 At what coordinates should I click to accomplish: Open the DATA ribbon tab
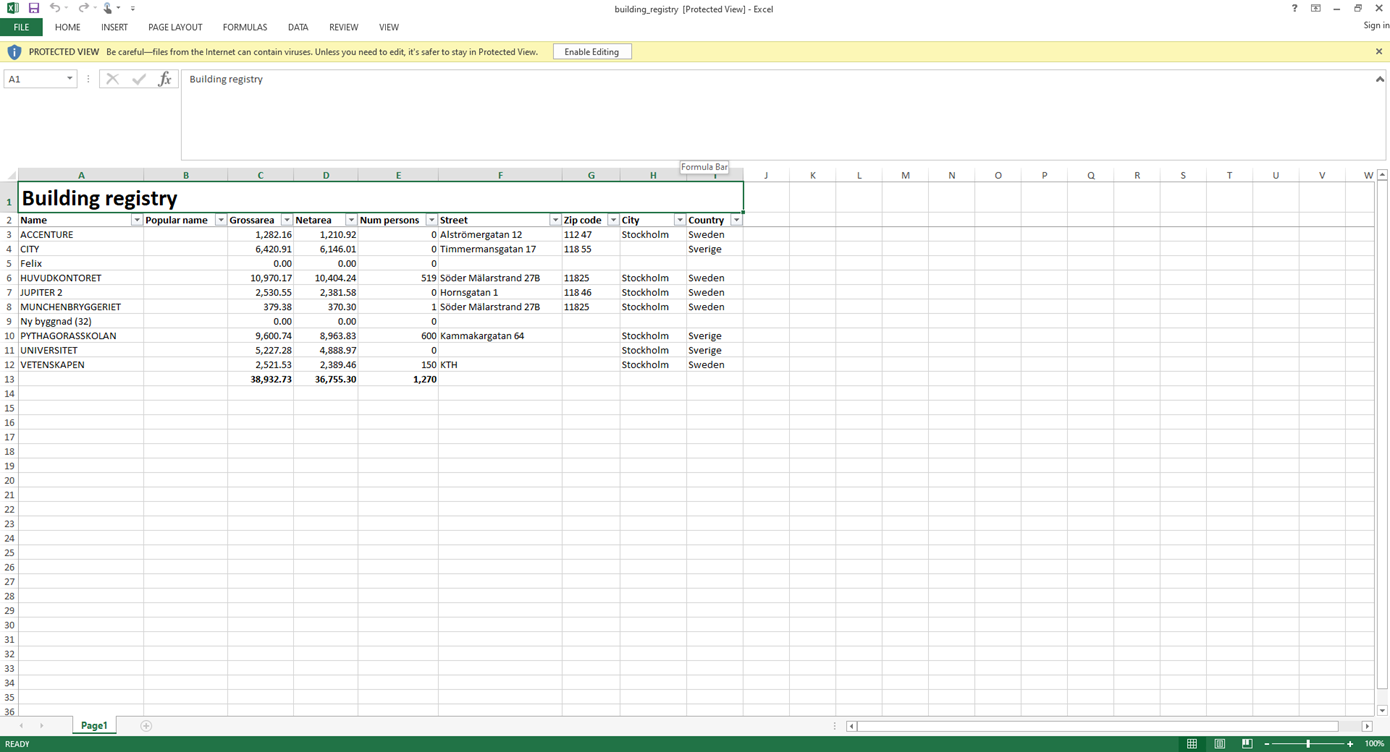point(298,27)
